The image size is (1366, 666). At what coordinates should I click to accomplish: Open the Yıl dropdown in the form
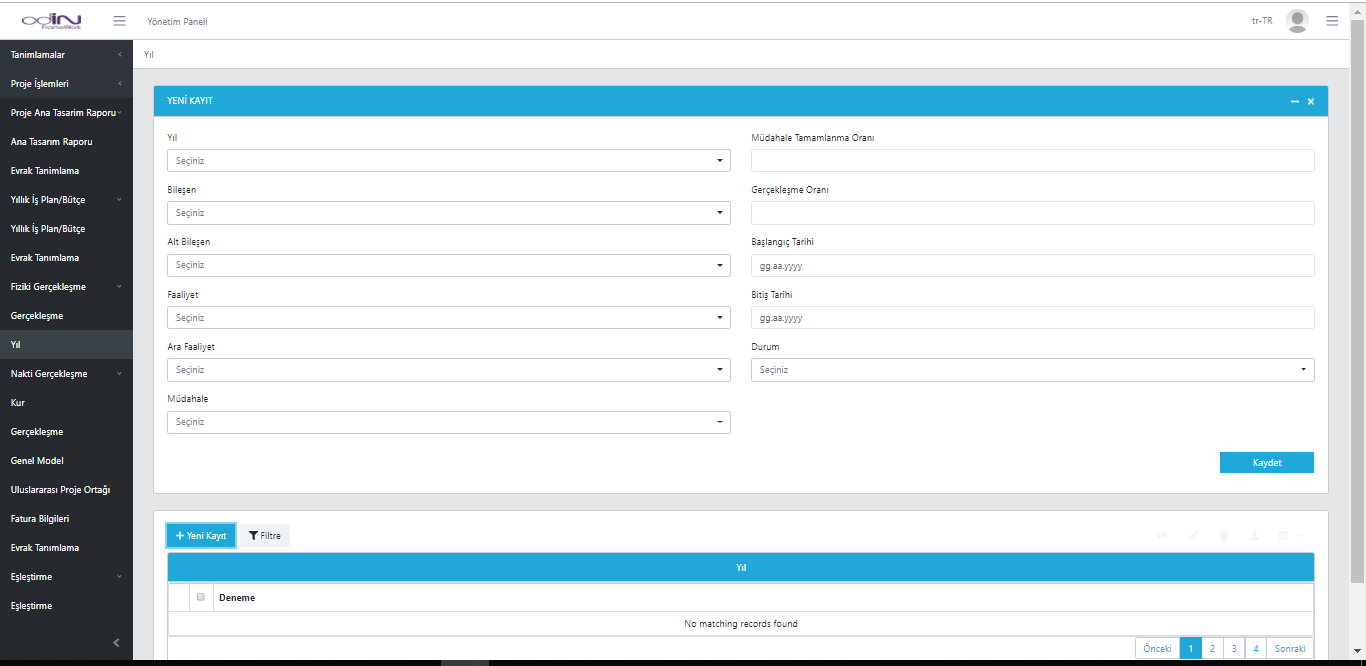click(448, 161)
